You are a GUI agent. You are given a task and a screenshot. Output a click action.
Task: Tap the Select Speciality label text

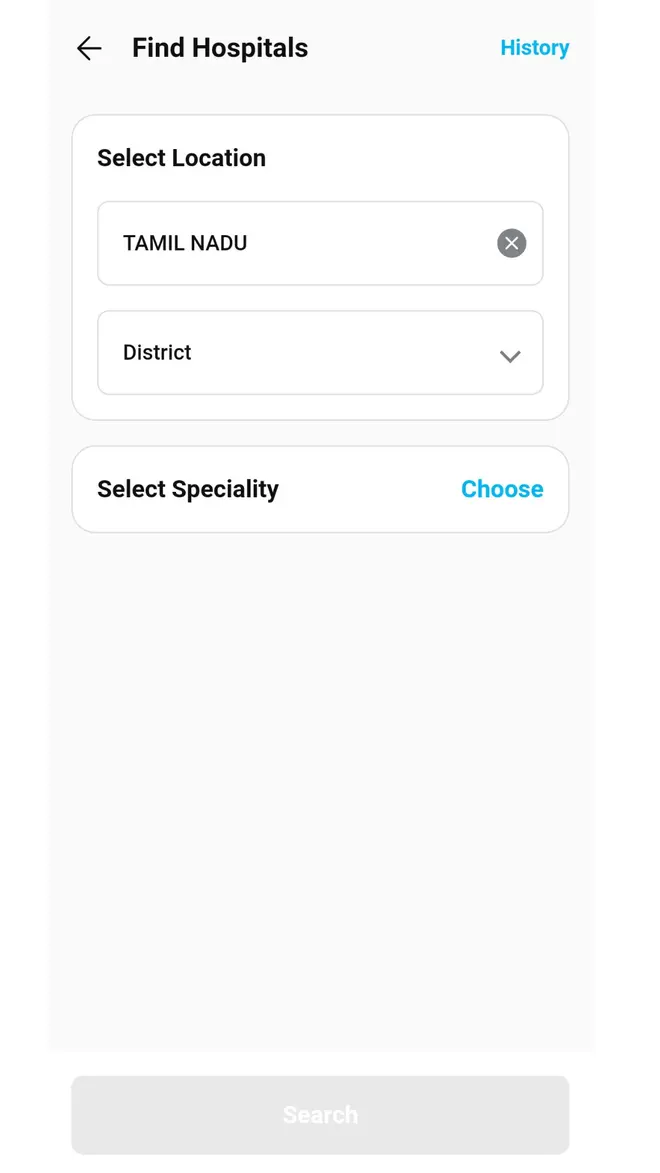click(x=188, y=489)
